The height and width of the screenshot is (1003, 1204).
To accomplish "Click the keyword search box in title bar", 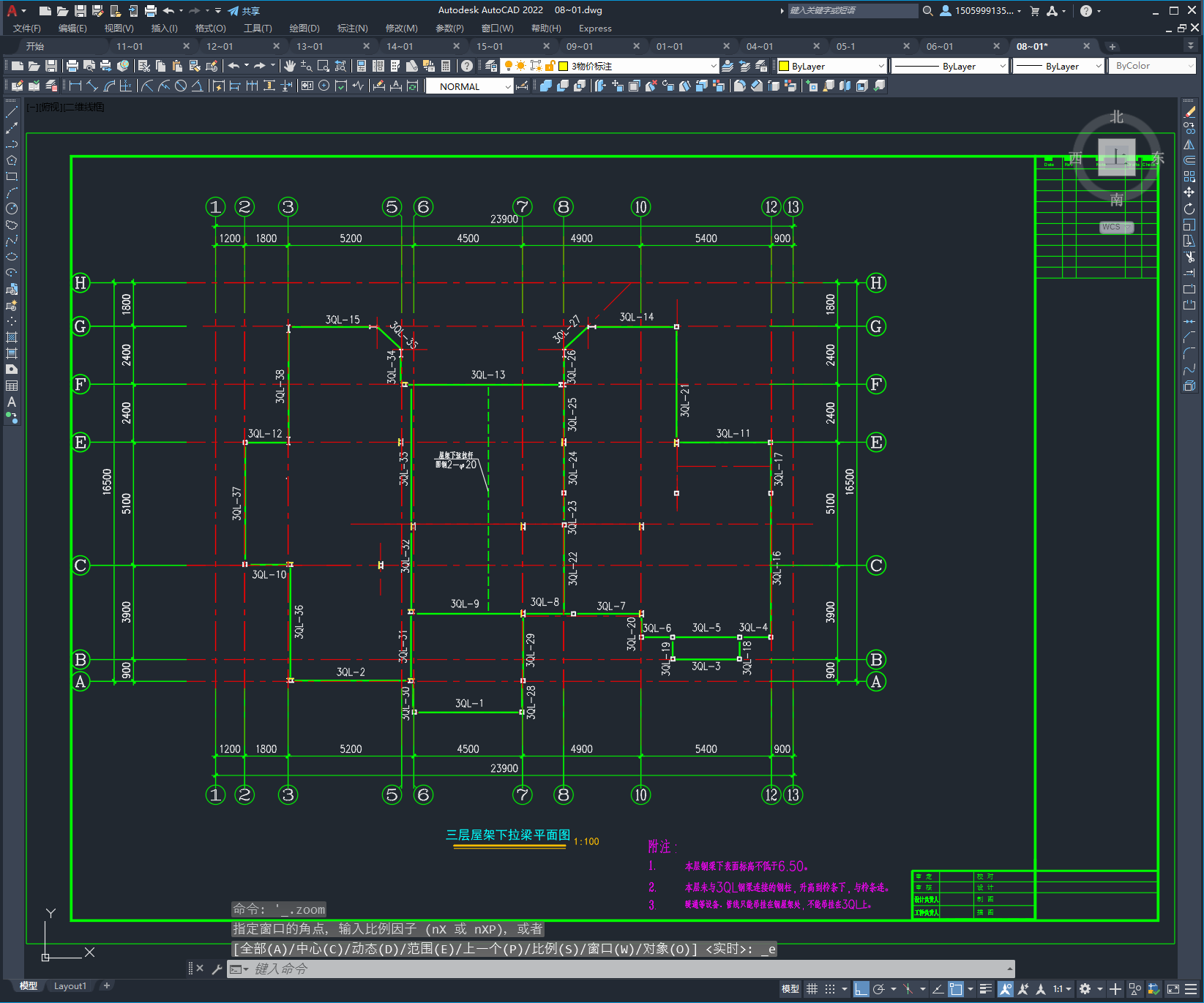I will 853,11.
